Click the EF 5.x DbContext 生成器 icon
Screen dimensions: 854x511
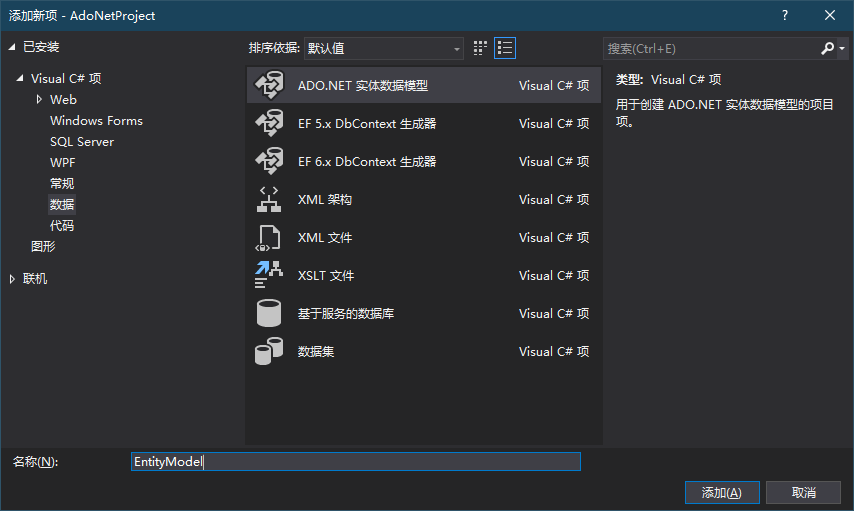pos(269,123)
